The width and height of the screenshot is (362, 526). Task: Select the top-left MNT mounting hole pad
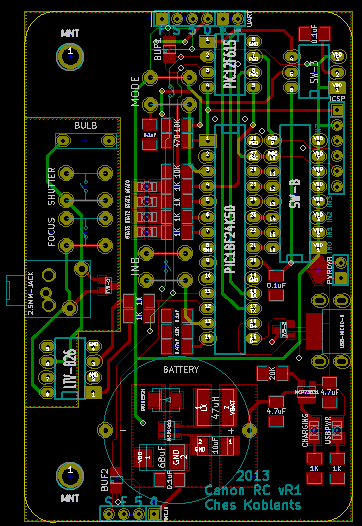point(70,56)
